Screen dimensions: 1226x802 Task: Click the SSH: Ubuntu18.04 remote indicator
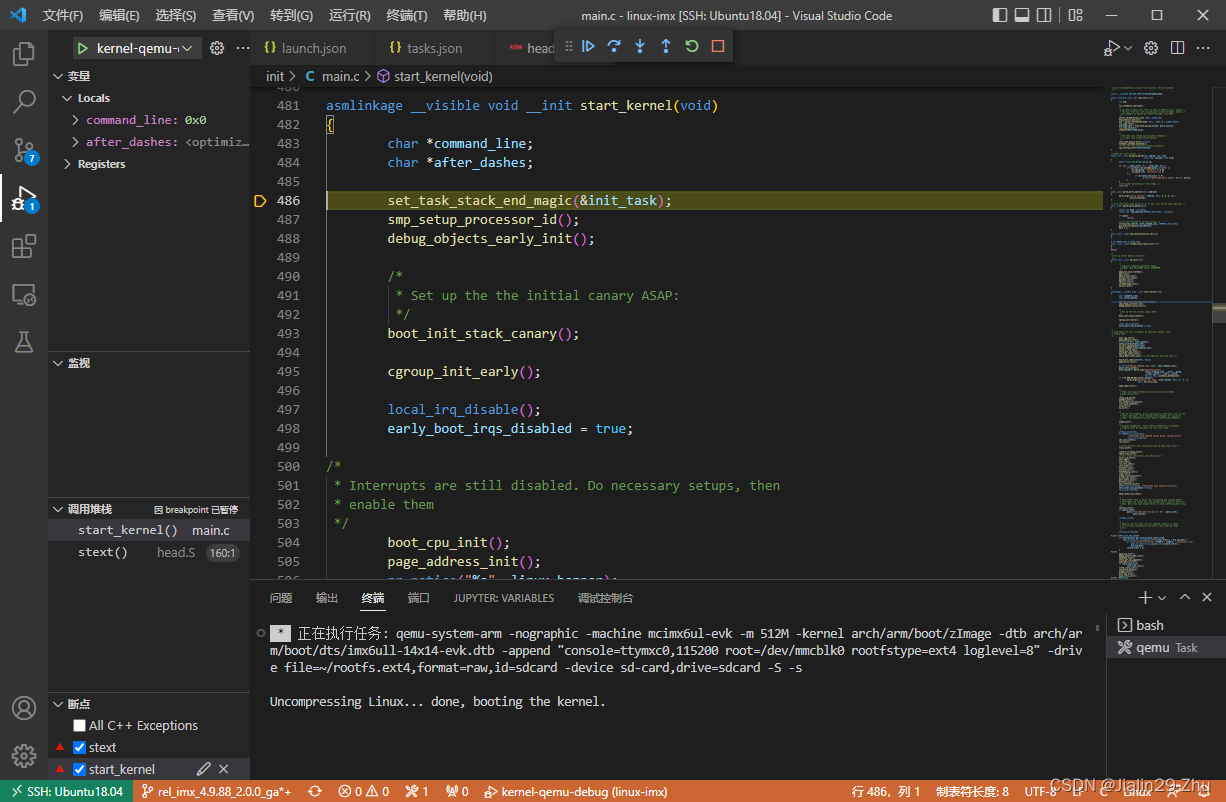[65, 791]
